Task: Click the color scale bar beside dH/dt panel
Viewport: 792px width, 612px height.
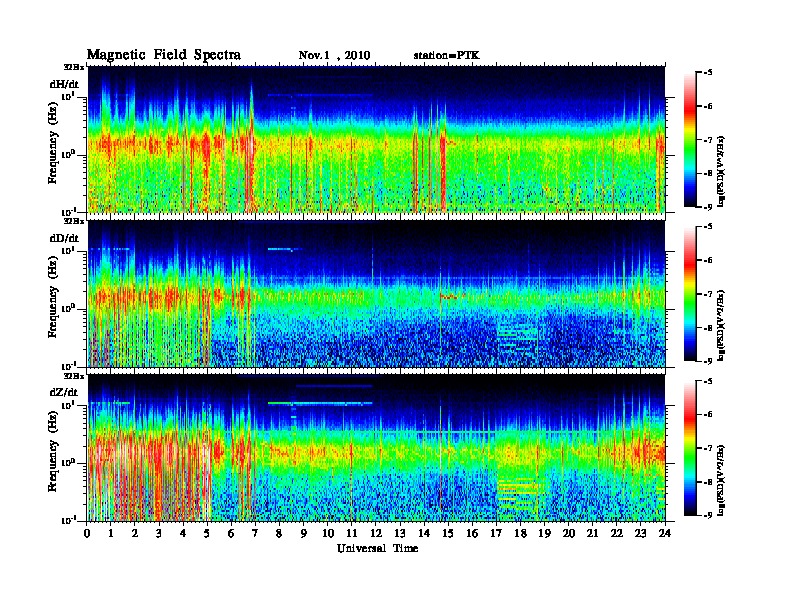Action: coord(690,139)
